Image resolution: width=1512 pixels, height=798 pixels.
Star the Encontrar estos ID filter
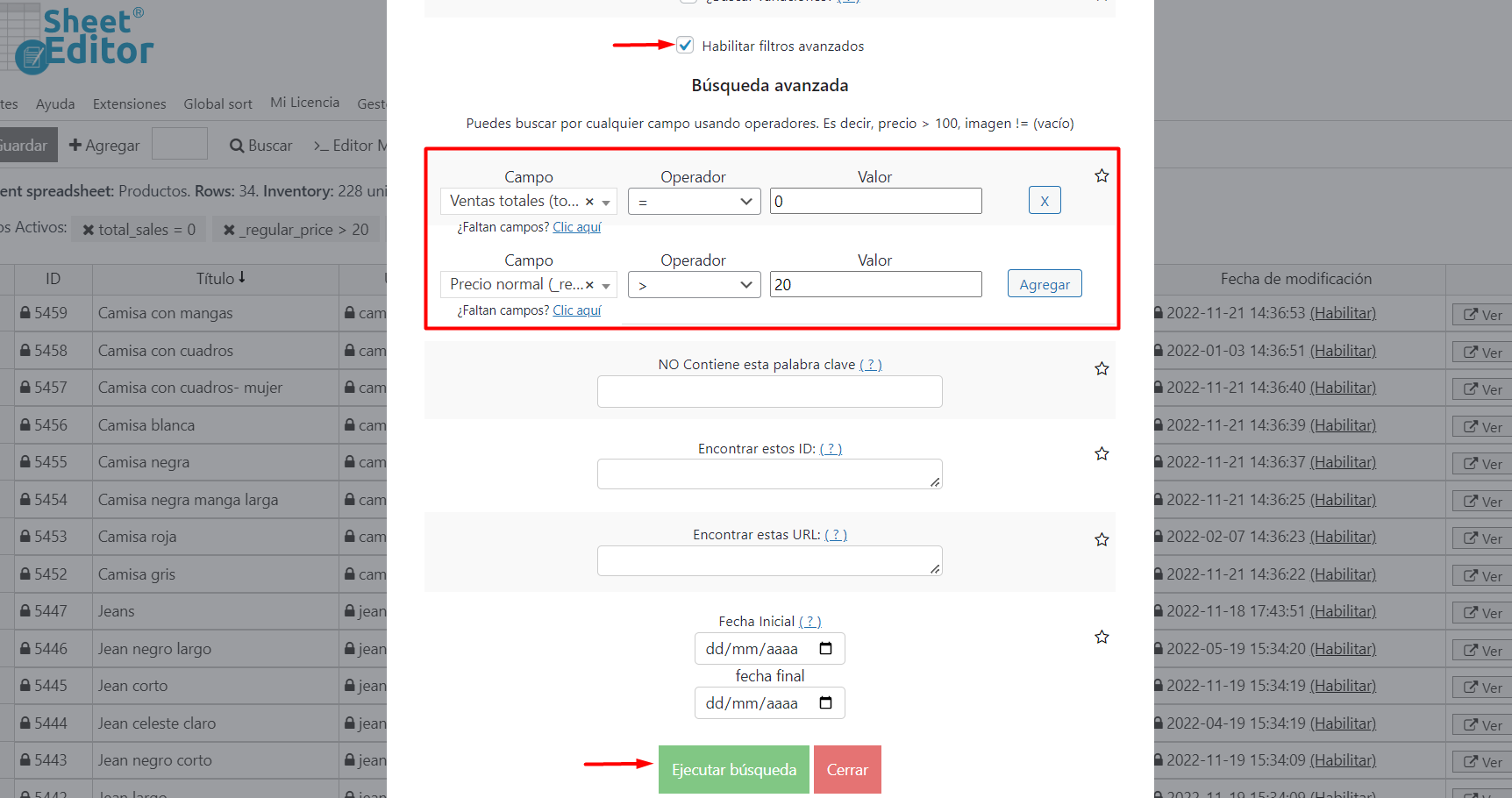(1102, 454)
